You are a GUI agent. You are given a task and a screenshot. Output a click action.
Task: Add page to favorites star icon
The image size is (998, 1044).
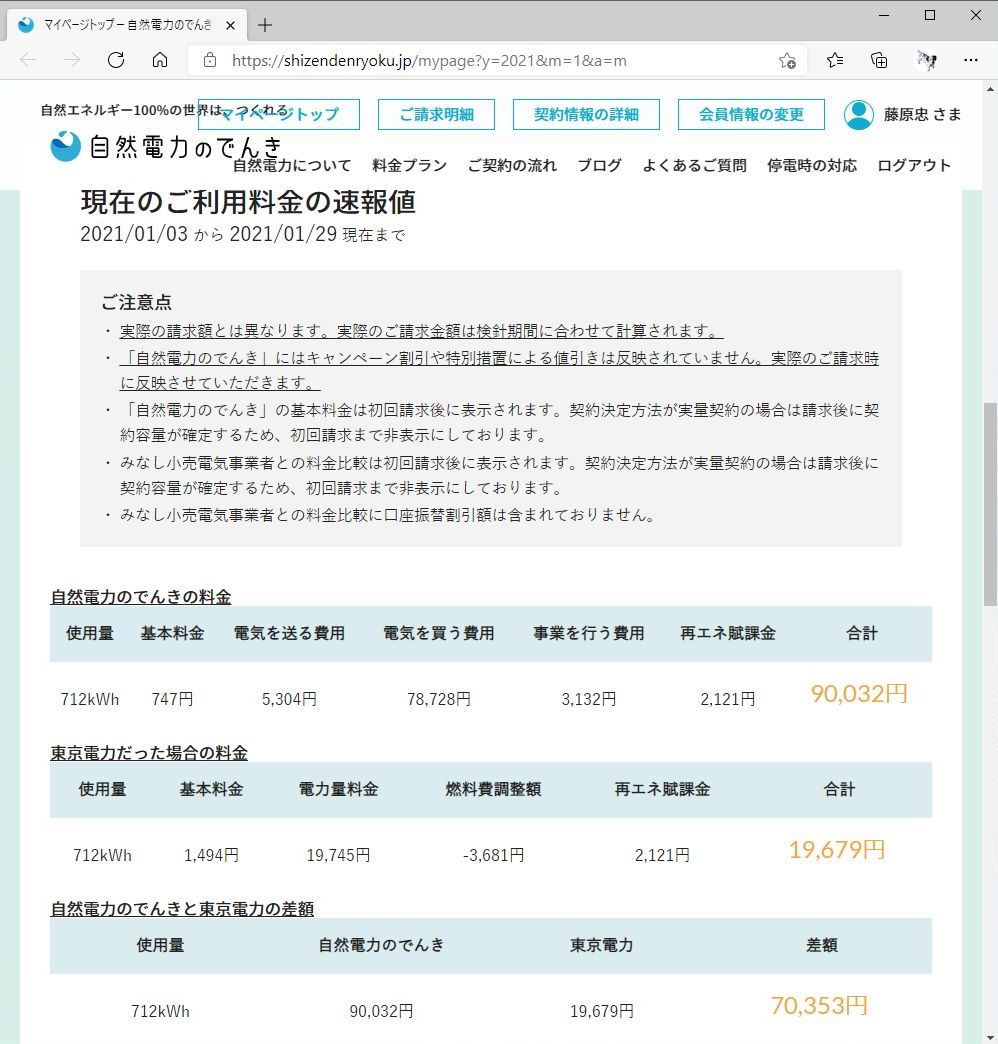788,61
